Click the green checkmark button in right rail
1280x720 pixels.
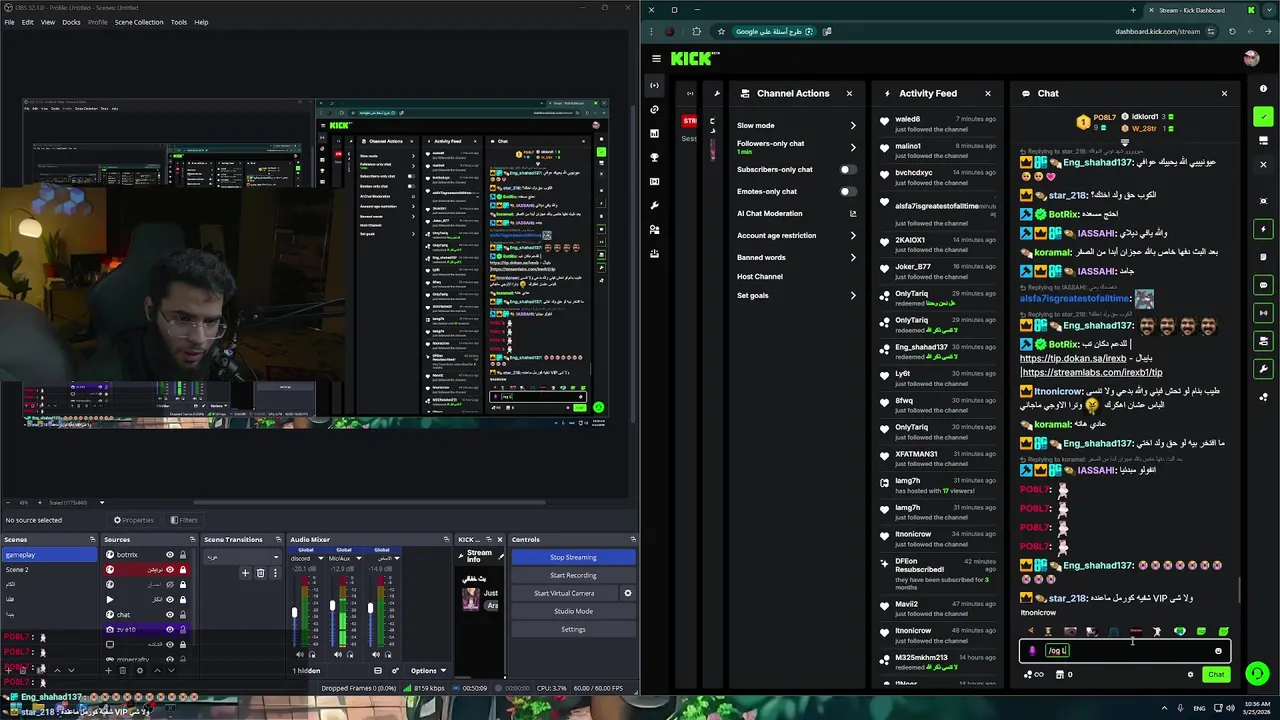click(x=1264, y=117)
